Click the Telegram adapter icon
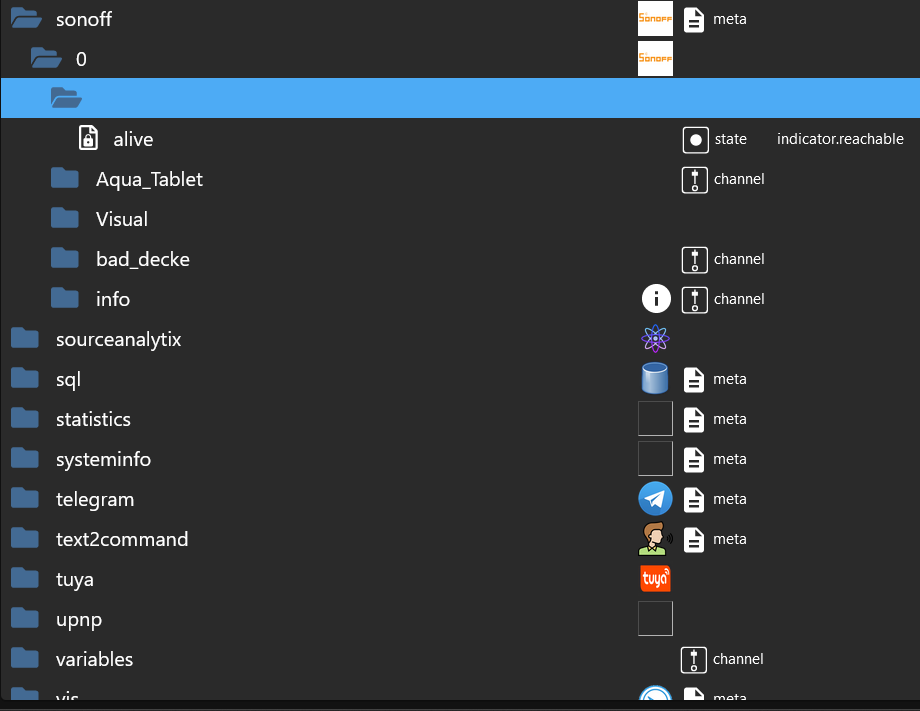This screenshot has height=711, width=920. tap(655, 499)
